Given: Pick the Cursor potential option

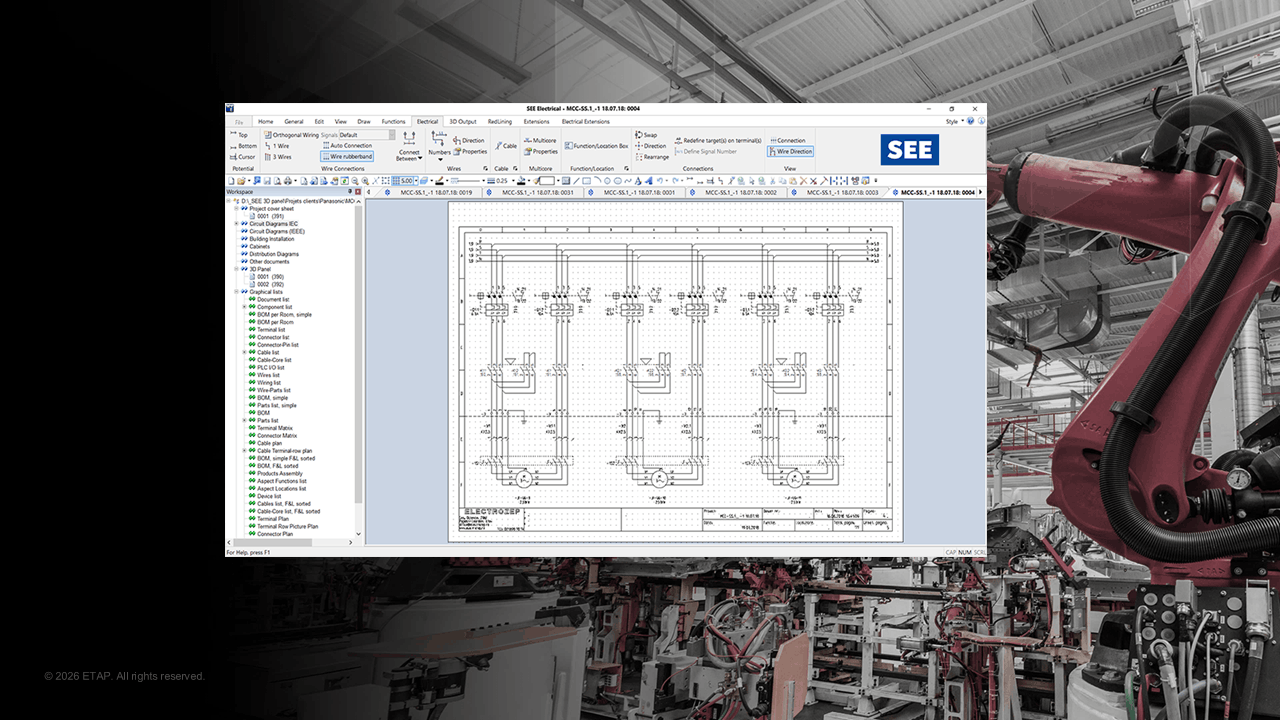Looking at the screenshot, I should click(x=241, y=157).
